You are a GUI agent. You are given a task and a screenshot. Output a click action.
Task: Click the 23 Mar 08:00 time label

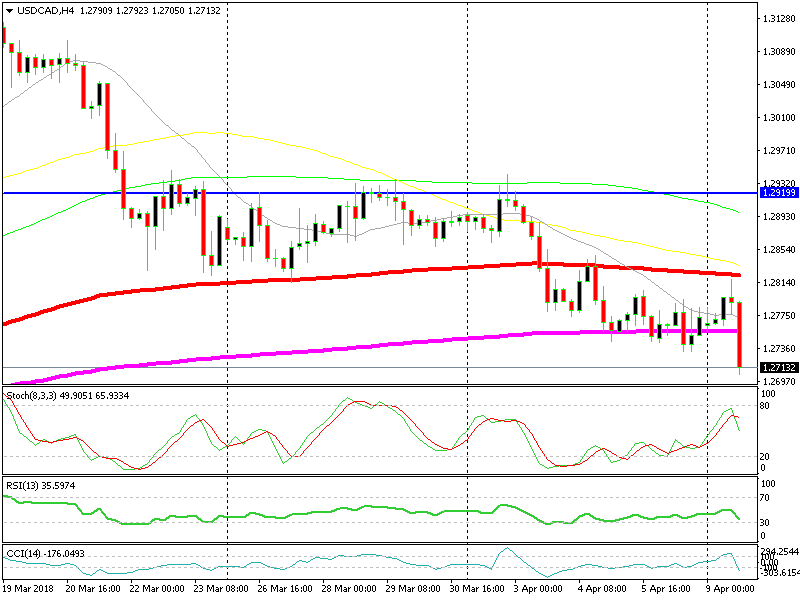(221, 588)
